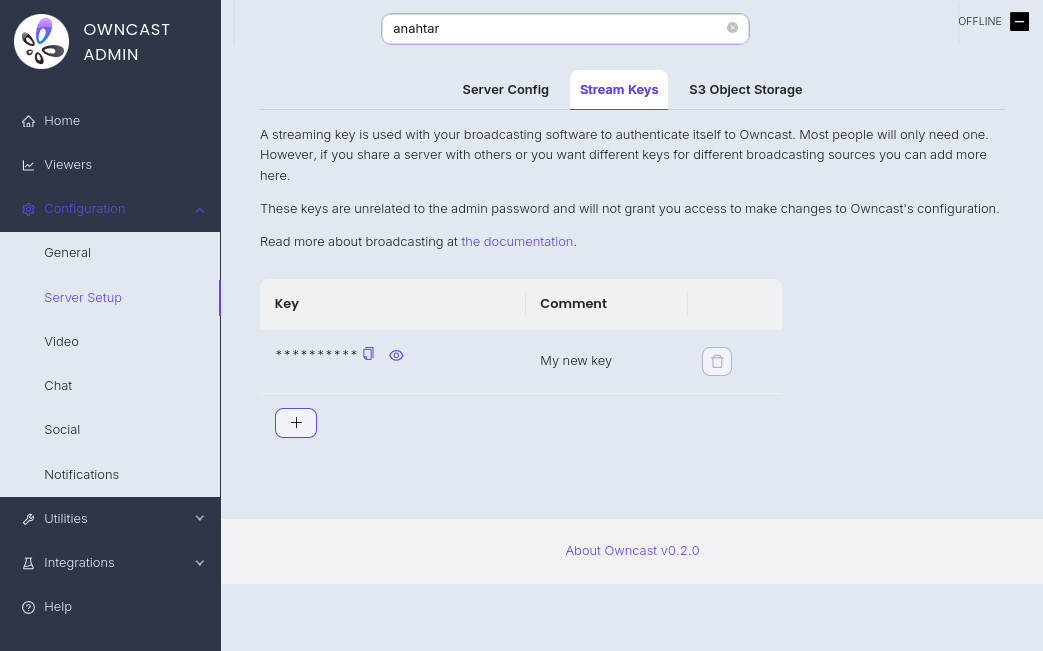This screenshot has height=651, width=1043.
Task: Open About Owncast v0.2.0 link
Action: (x=632, y=551)
